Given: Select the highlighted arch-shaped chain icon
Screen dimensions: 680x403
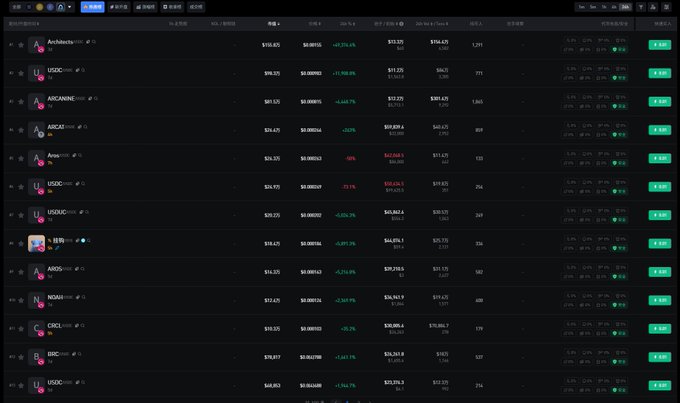Looking at the screenshot, I should (61, 7).
